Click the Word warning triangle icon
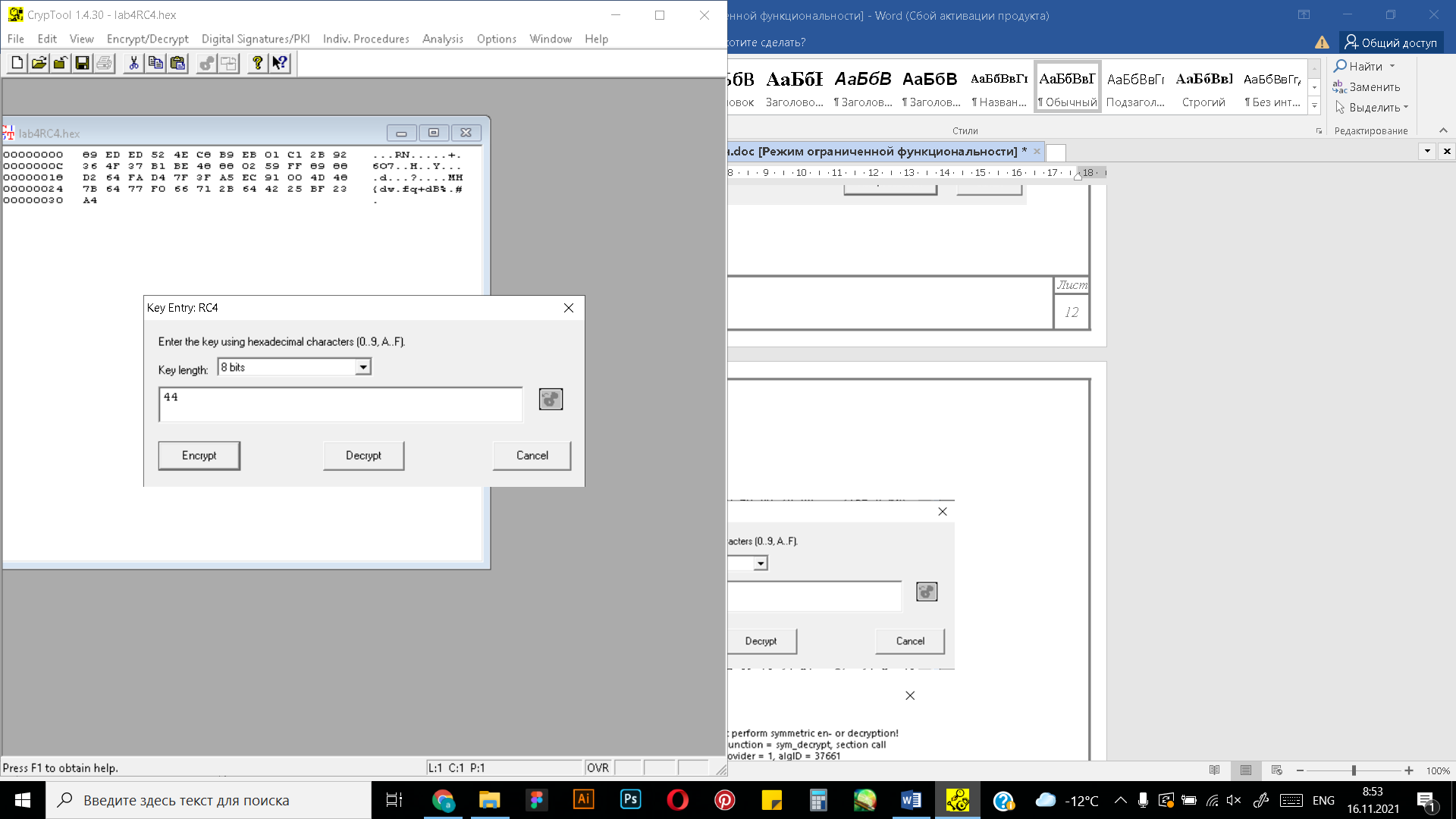This screenshot has width=1456, height=819. point(1322,42)
